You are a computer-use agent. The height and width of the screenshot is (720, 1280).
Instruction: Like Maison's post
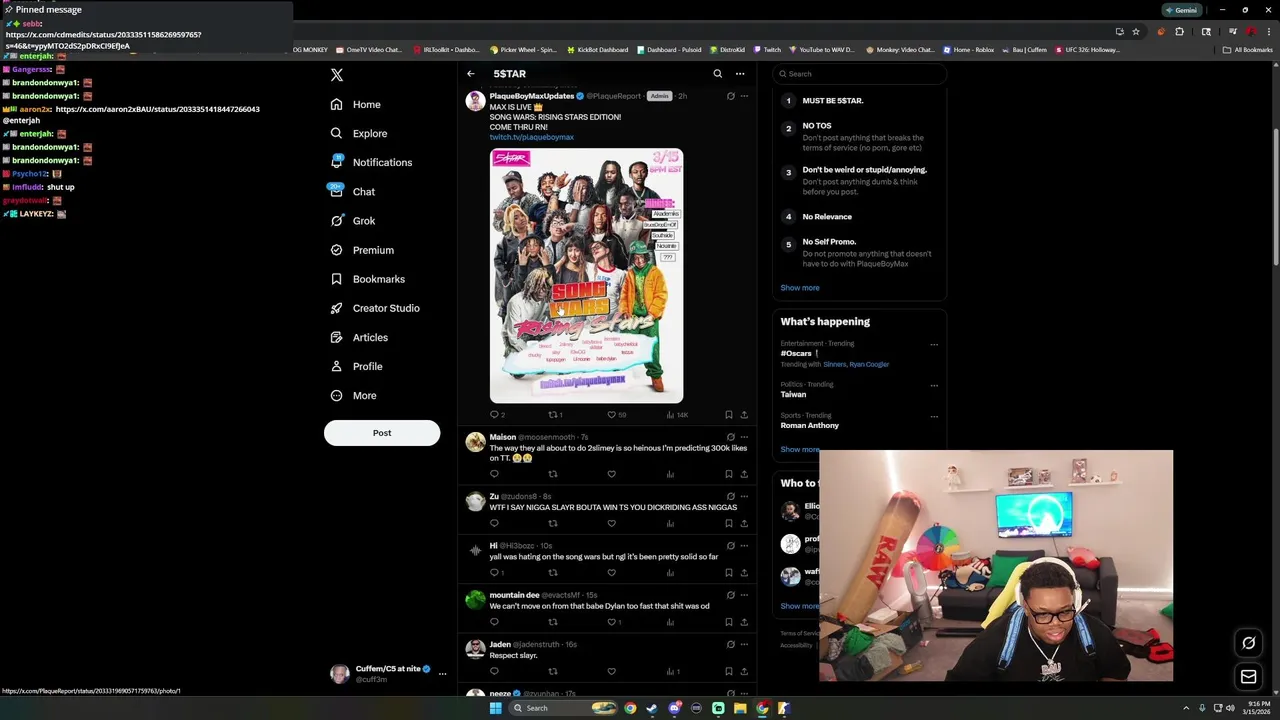point(612,474)
